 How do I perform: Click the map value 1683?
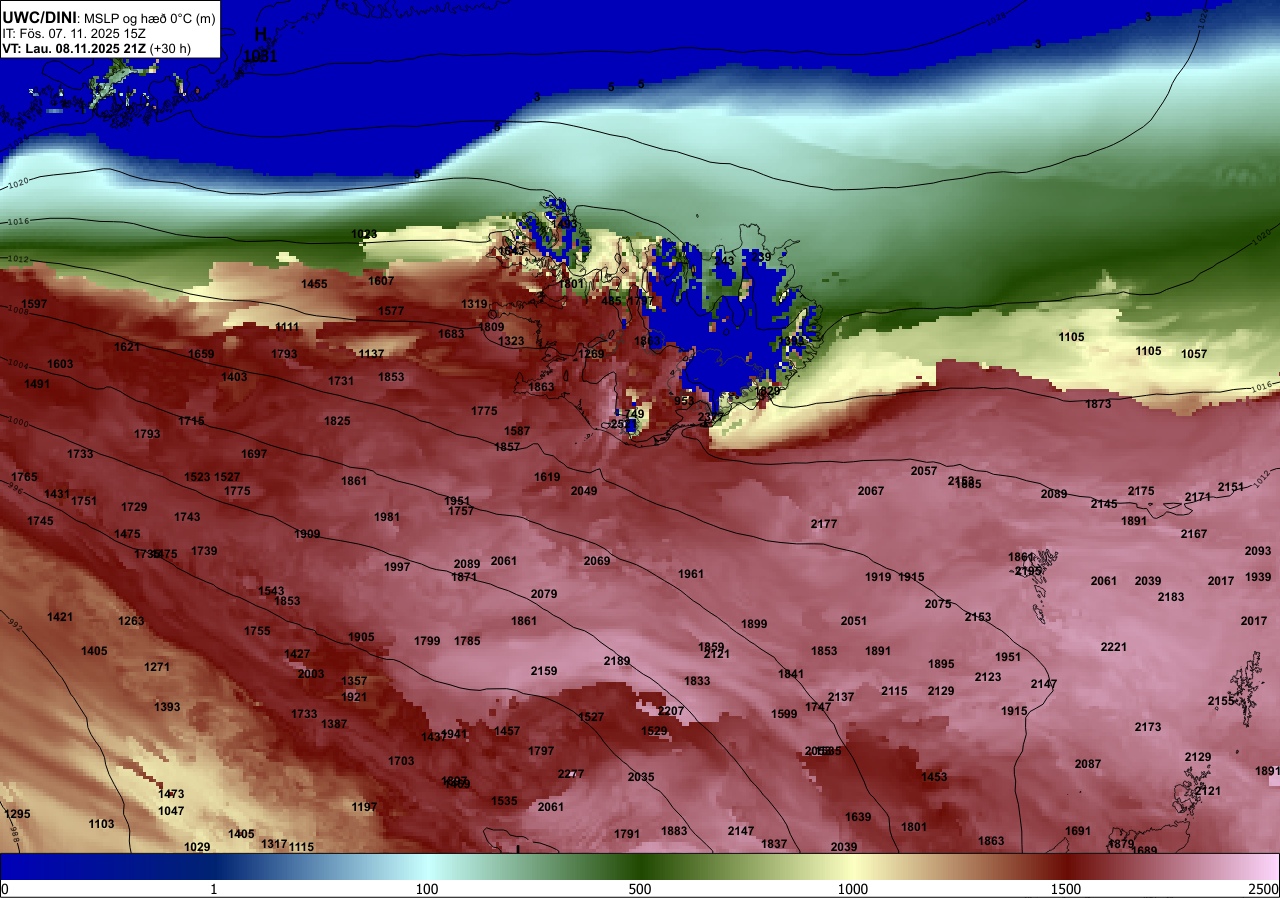451,334
